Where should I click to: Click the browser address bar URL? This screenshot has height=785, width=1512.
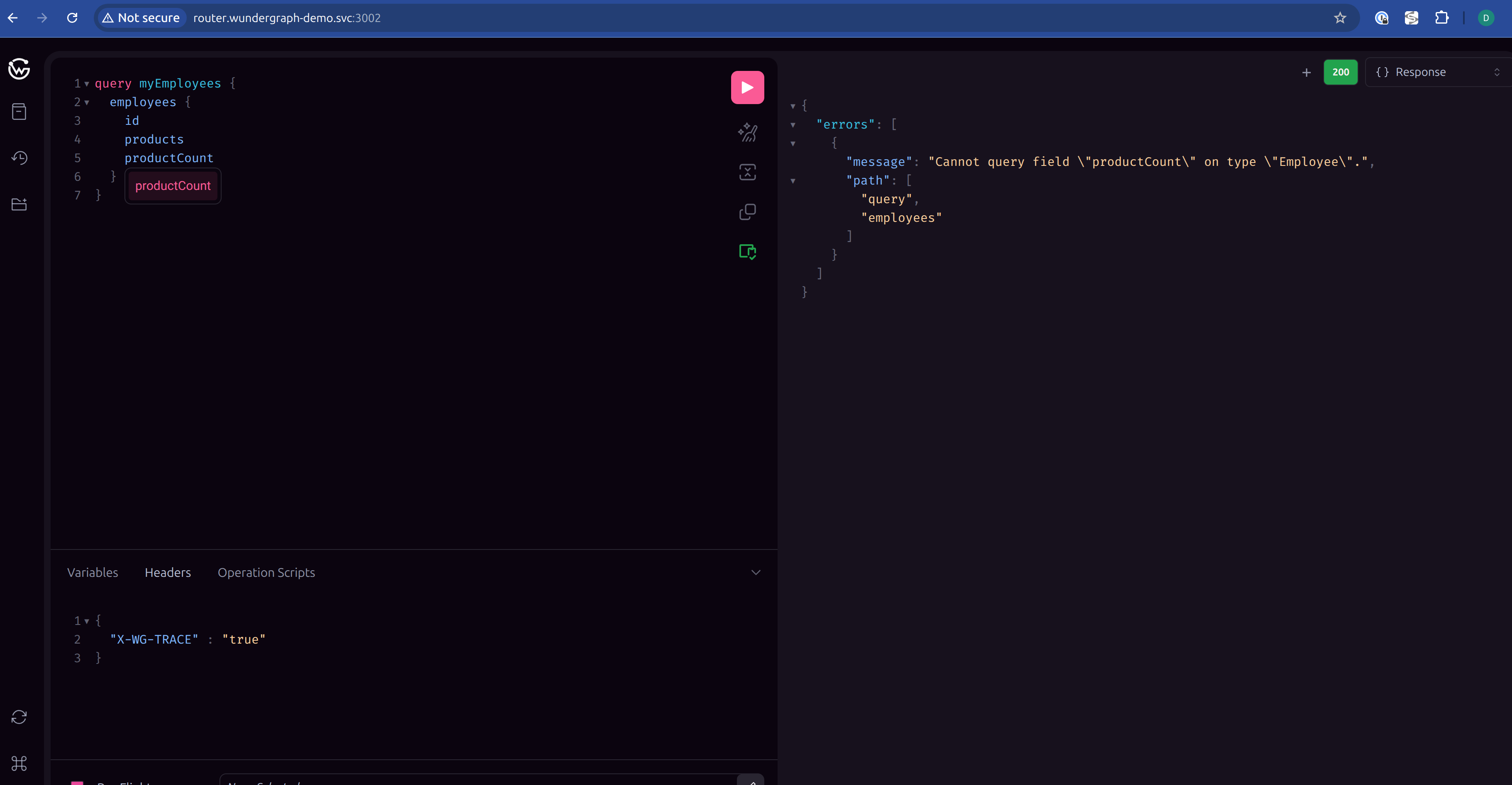286,18
